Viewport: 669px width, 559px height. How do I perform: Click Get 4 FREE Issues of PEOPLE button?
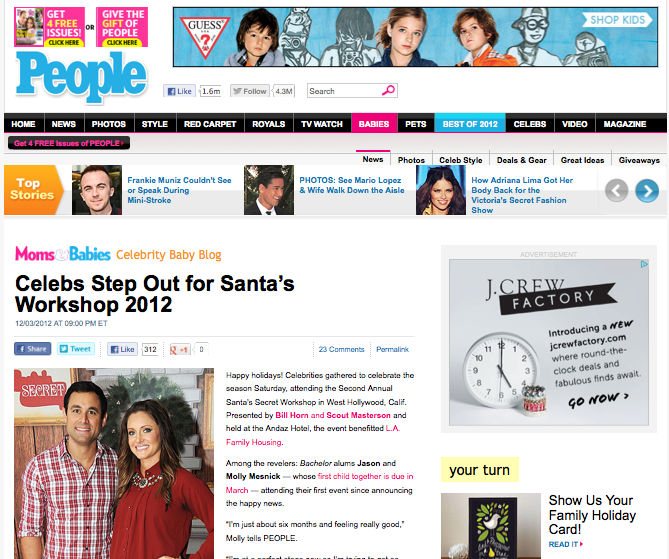pos(69,143)
